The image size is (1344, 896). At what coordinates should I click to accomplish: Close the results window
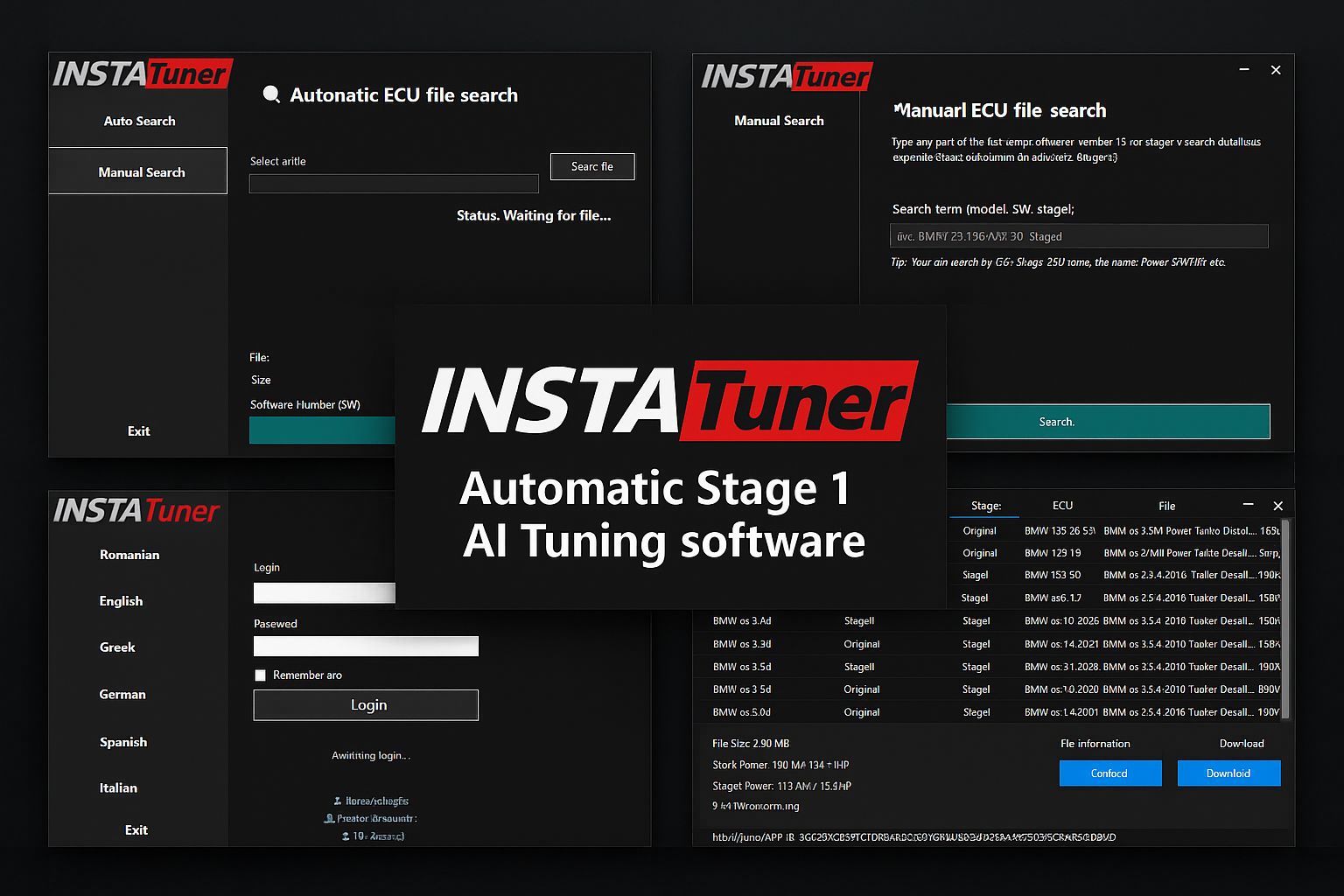click(1278, 506)
